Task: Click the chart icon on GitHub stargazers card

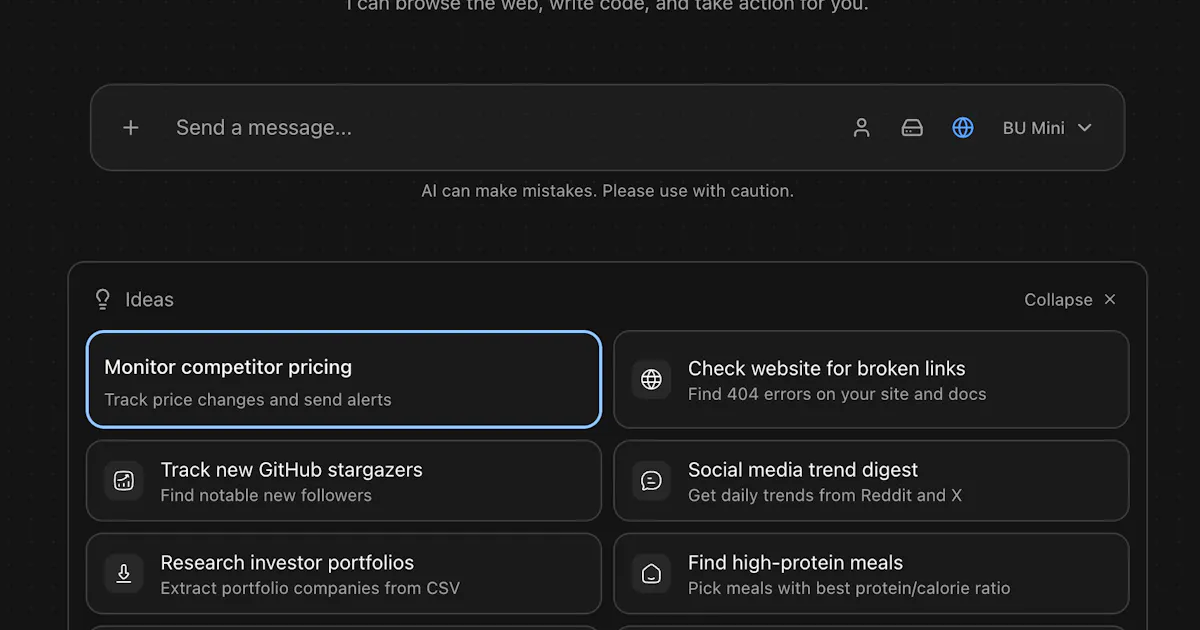Action: pos(124,481)
